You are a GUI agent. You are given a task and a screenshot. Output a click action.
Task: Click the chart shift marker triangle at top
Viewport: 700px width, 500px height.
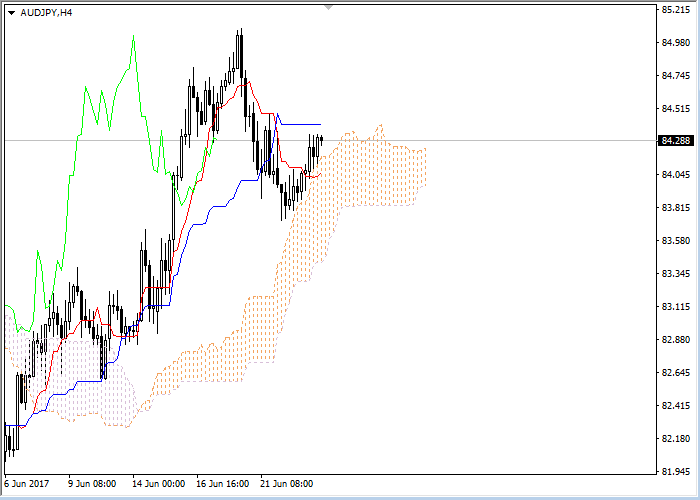(329, 8)
